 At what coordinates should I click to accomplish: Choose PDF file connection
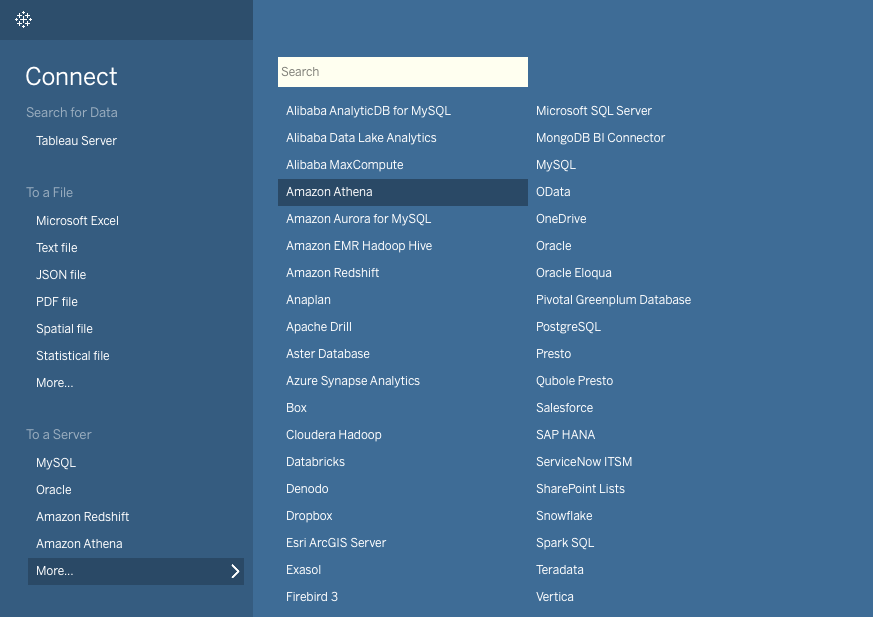click(x=57, y=302)
